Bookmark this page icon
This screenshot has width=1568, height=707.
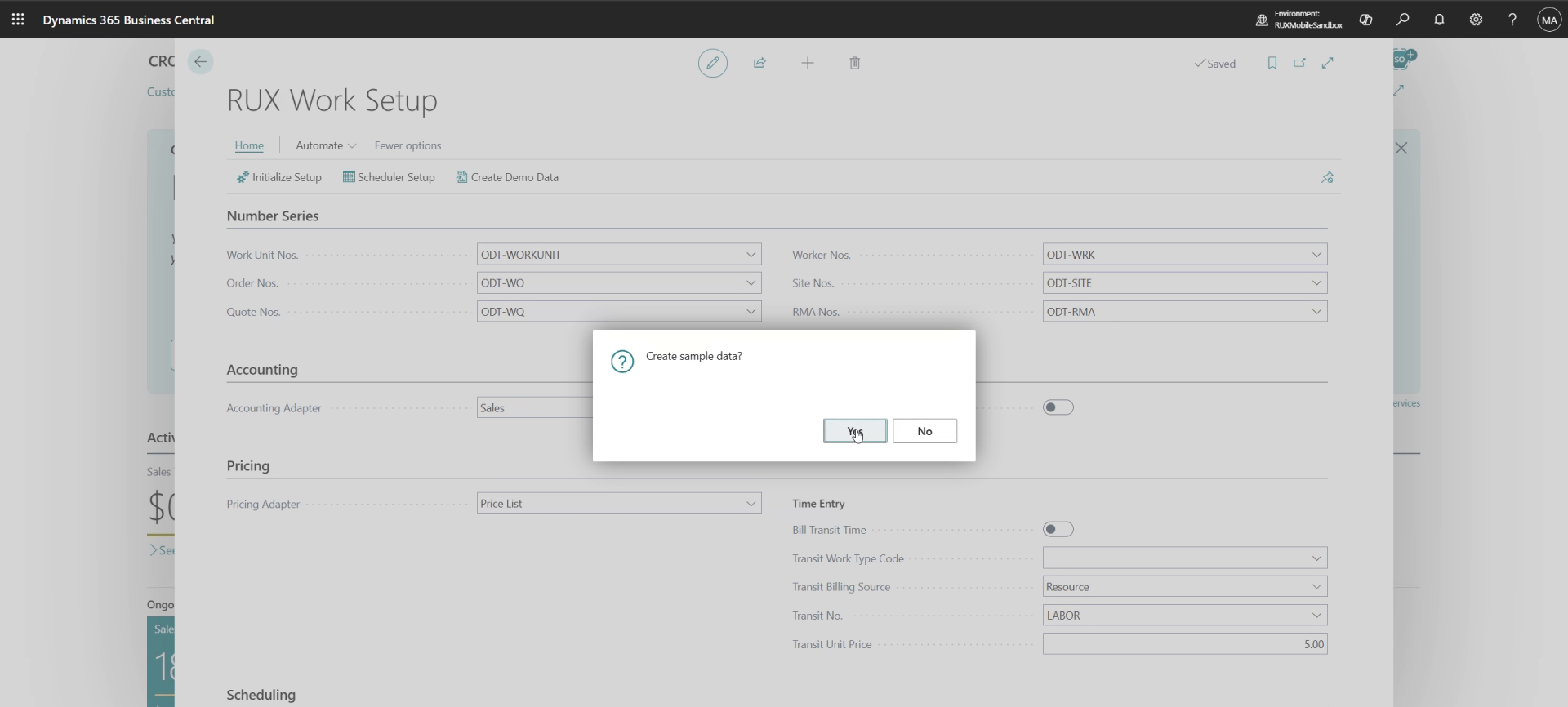point(1272,63)
